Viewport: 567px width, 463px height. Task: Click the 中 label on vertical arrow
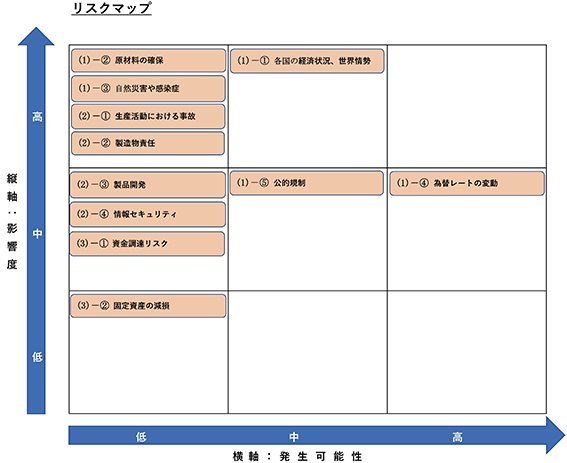pyautogui.click(x=37, y=234)
